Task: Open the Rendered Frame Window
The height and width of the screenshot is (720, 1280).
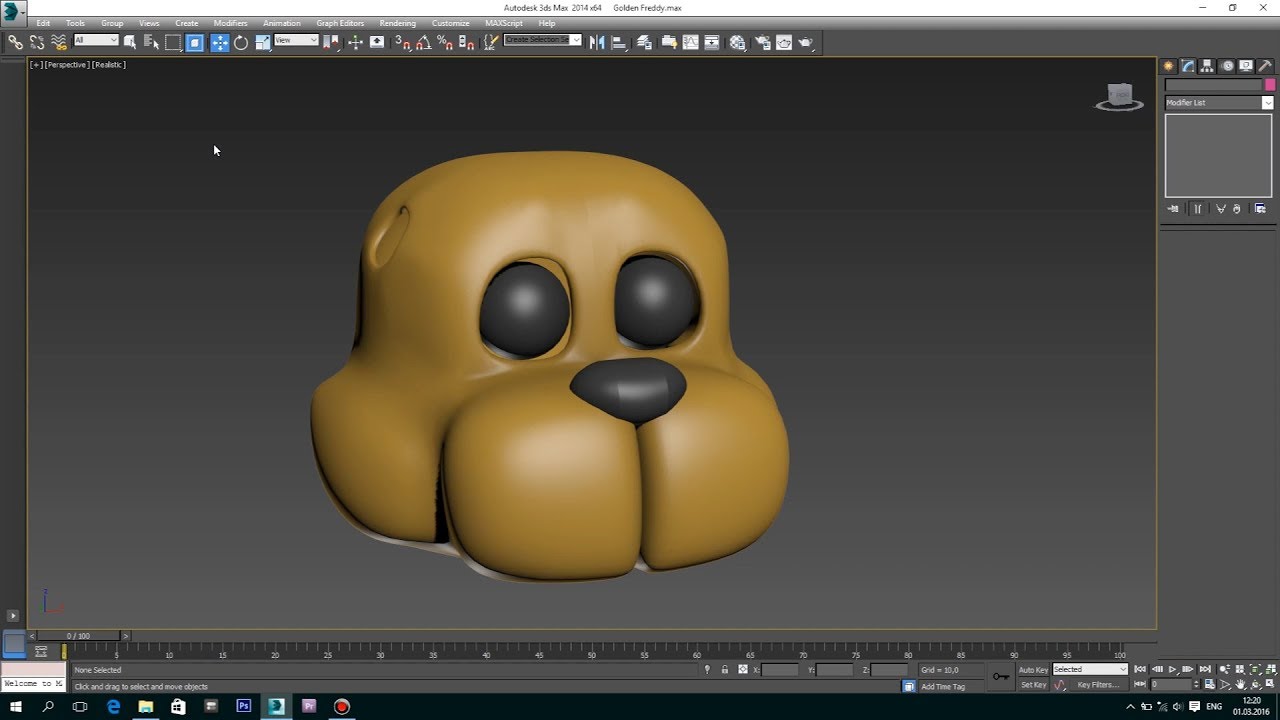Action: pyautogui.click(x=784, y=42)
